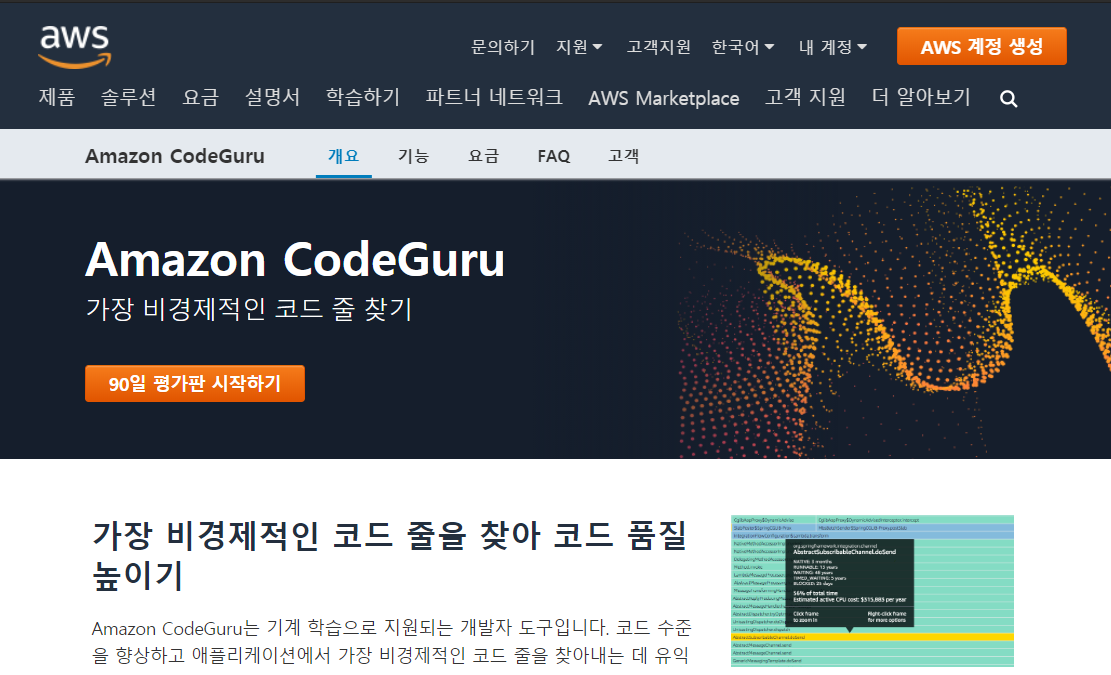Open AWS Marketplace menu item
1111x675 pixels.
tap(663, 98)
